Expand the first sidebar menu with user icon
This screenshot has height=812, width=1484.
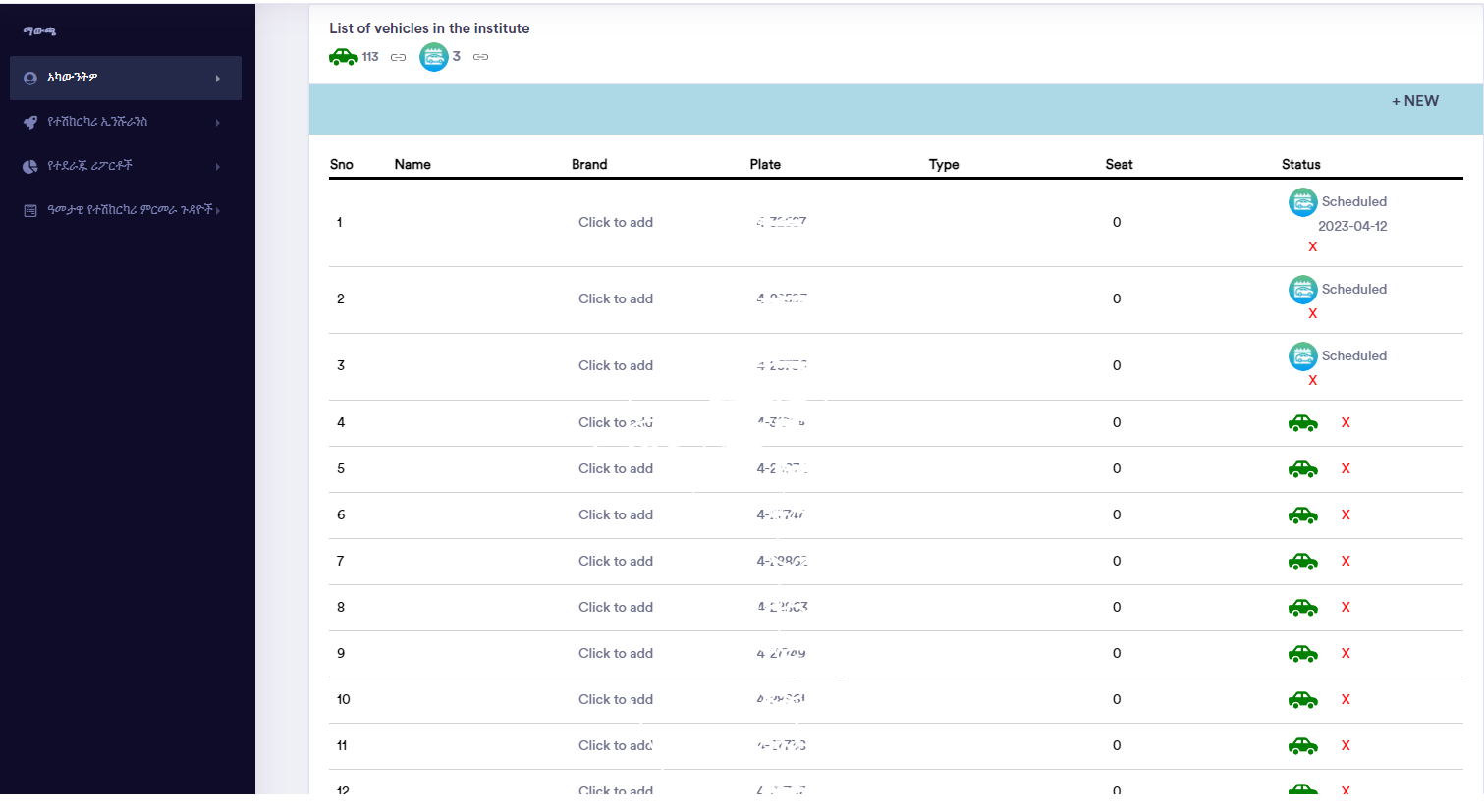tap(125, 78)
